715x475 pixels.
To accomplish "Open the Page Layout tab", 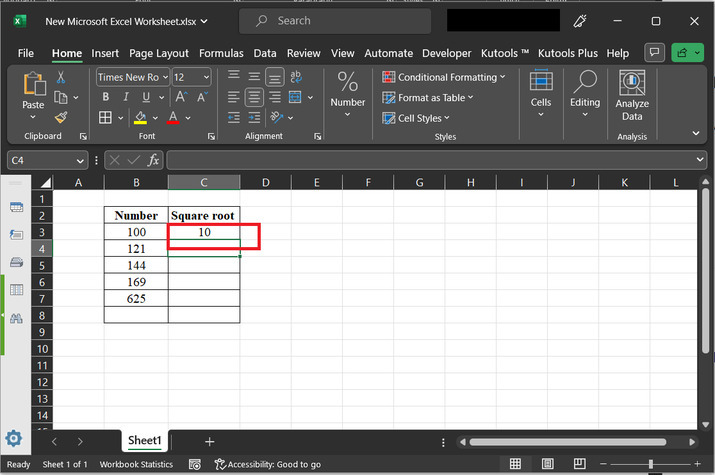I will 159,53.
